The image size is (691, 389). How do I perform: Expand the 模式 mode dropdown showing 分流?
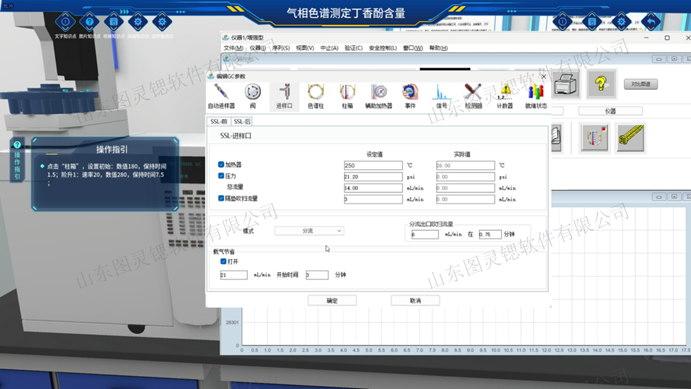pyautogui.click(x=309, y=231)
